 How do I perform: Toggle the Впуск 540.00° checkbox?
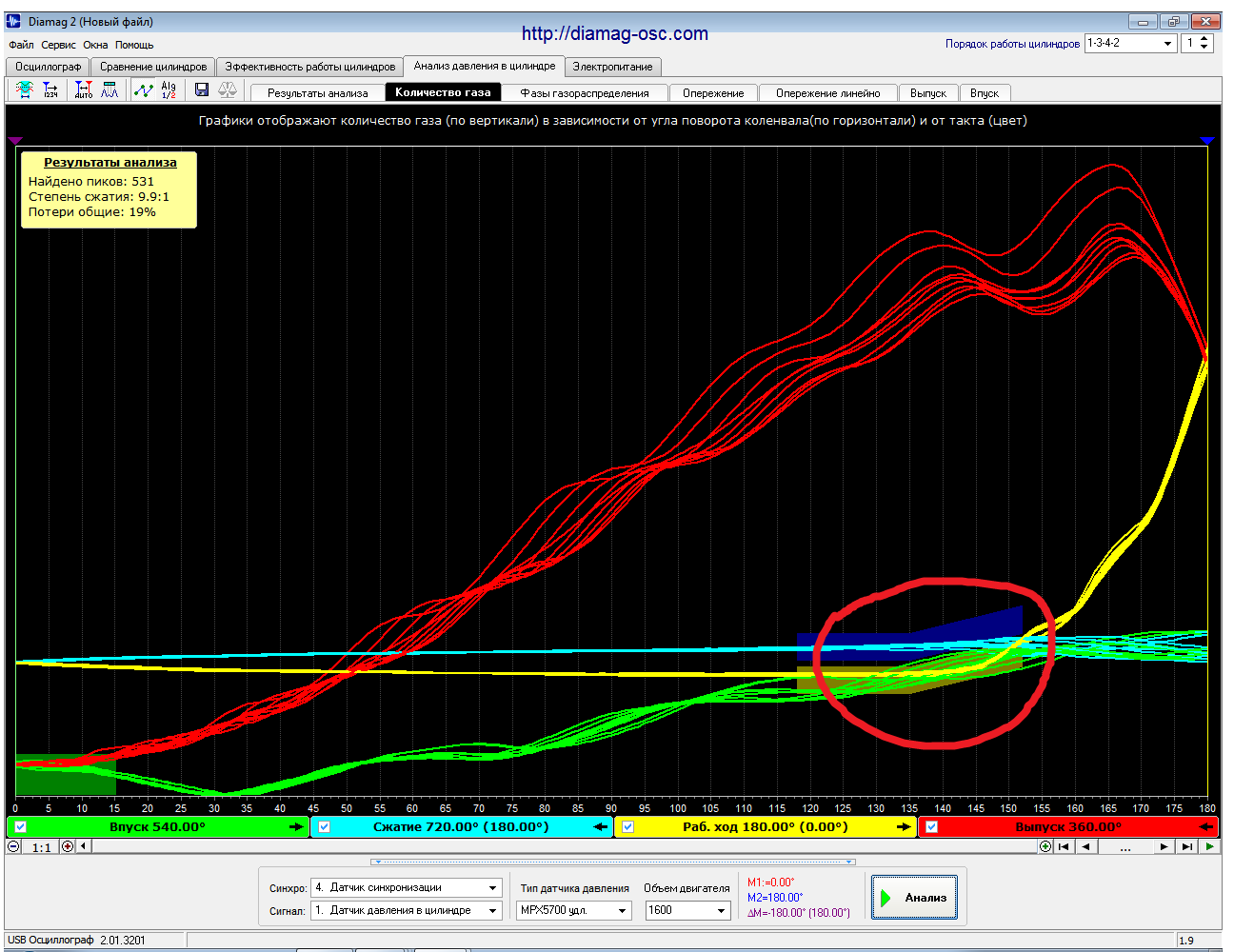[21, 827]
